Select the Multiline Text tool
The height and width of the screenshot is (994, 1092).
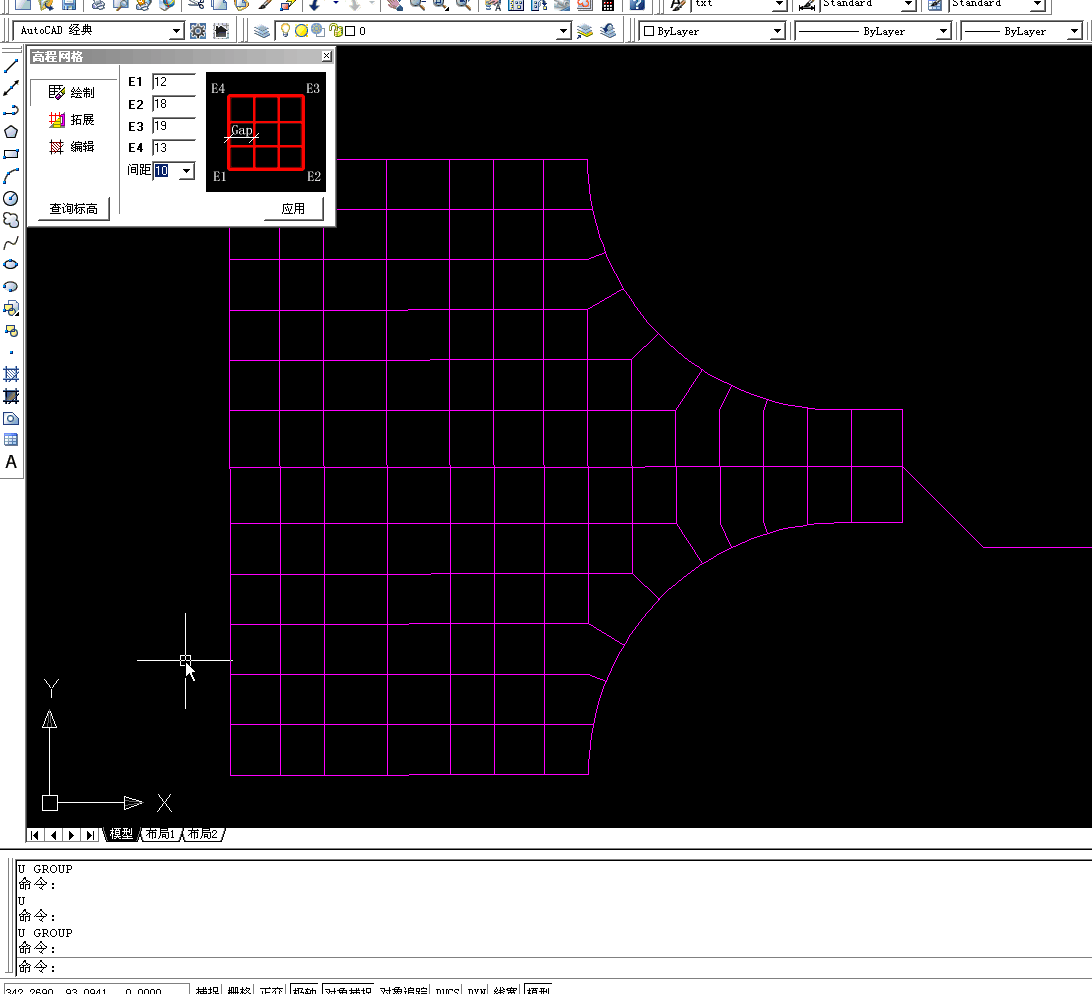pos(11,463)
